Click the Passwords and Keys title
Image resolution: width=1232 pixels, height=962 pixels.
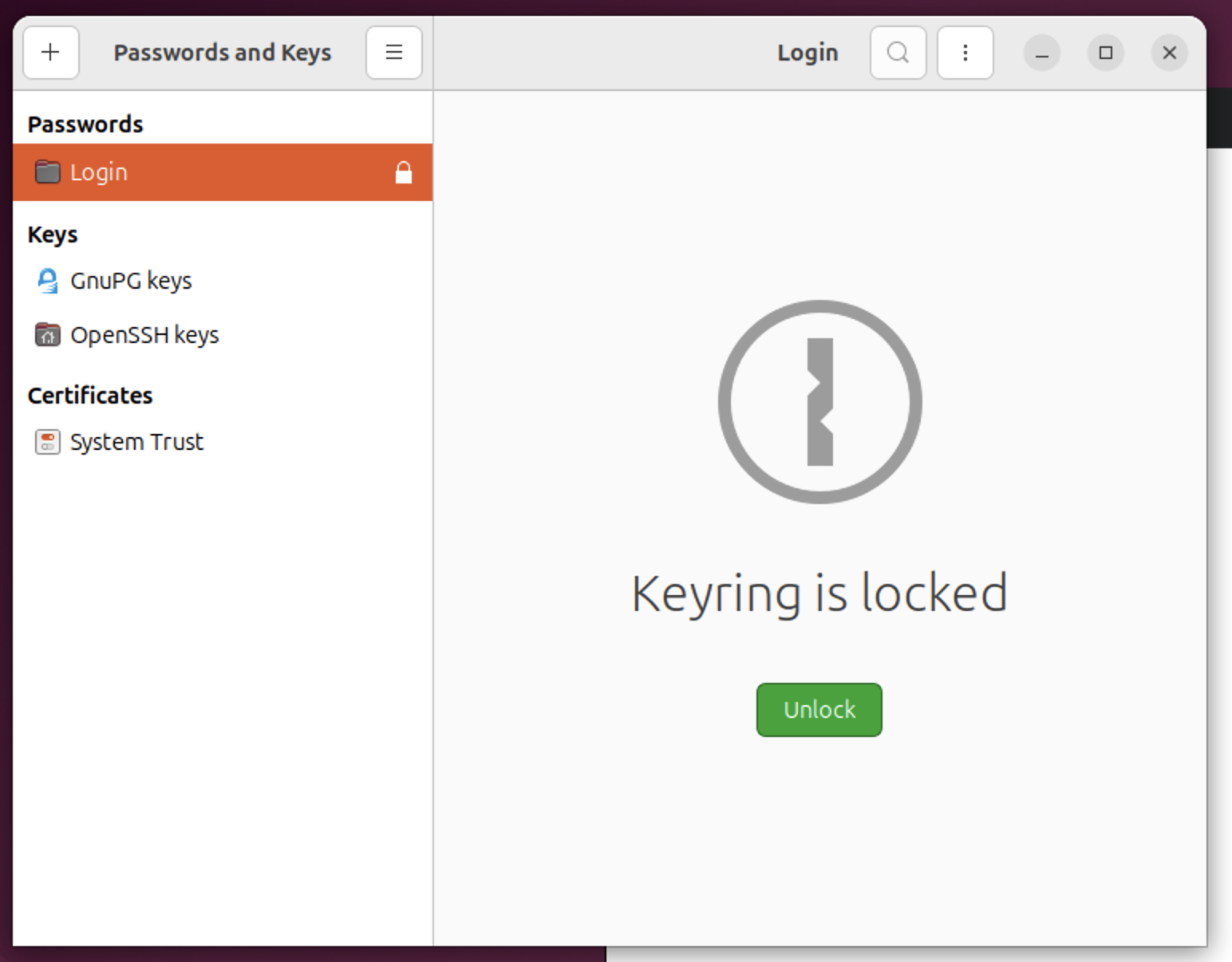(222, 53)
